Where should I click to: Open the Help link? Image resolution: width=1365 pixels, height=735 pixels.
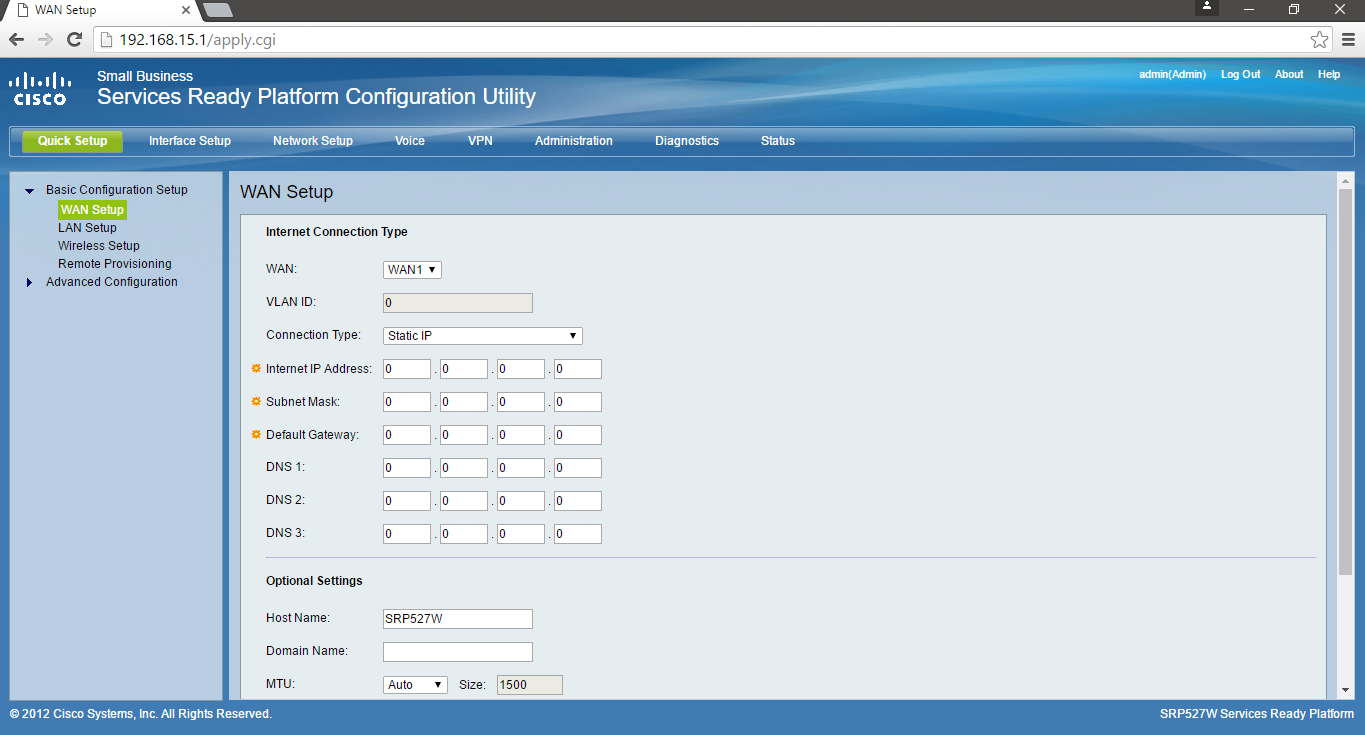coord(1329,74)
